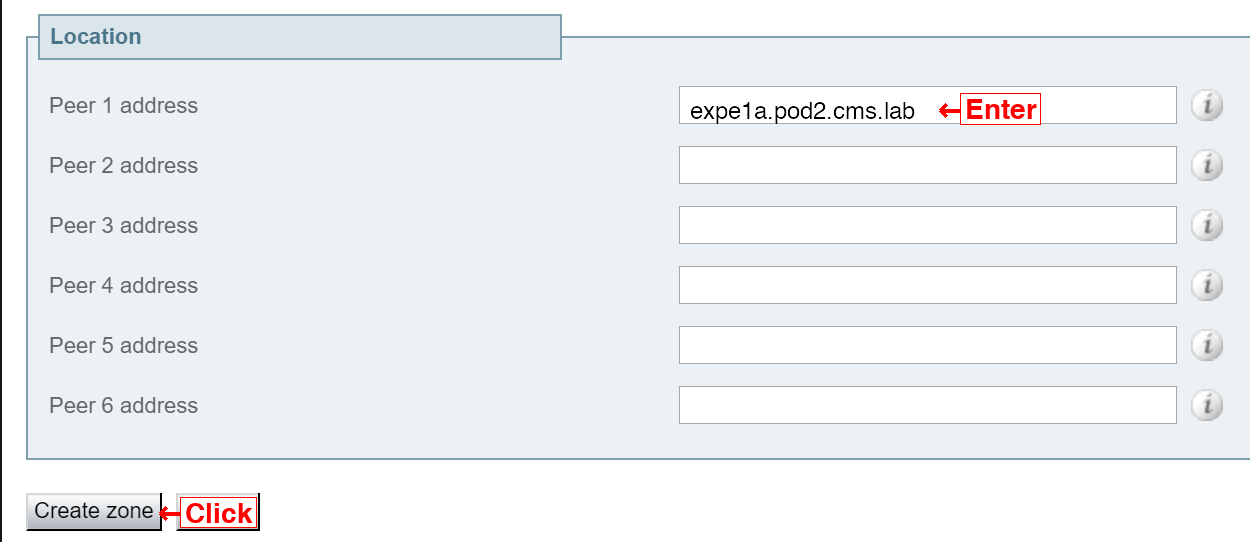The width and height of the screenshot is (1250, 542).
Task: Select the empty Peer 2 address field
Action: click(928, 165)
